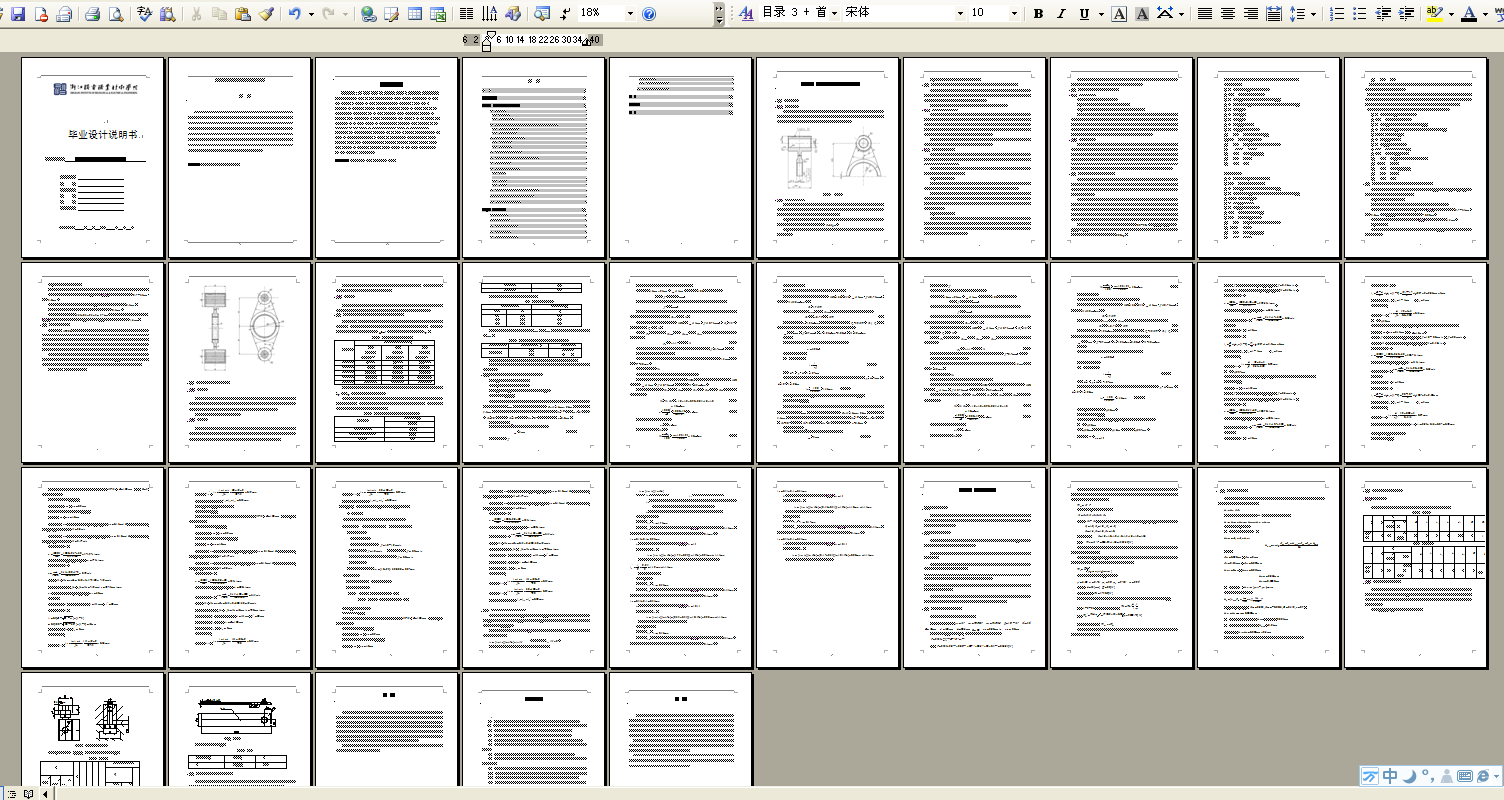The width and height of the screenshot is (1504, 800).
Task: Increase paragraph indent
Action: click(1407, 14)
